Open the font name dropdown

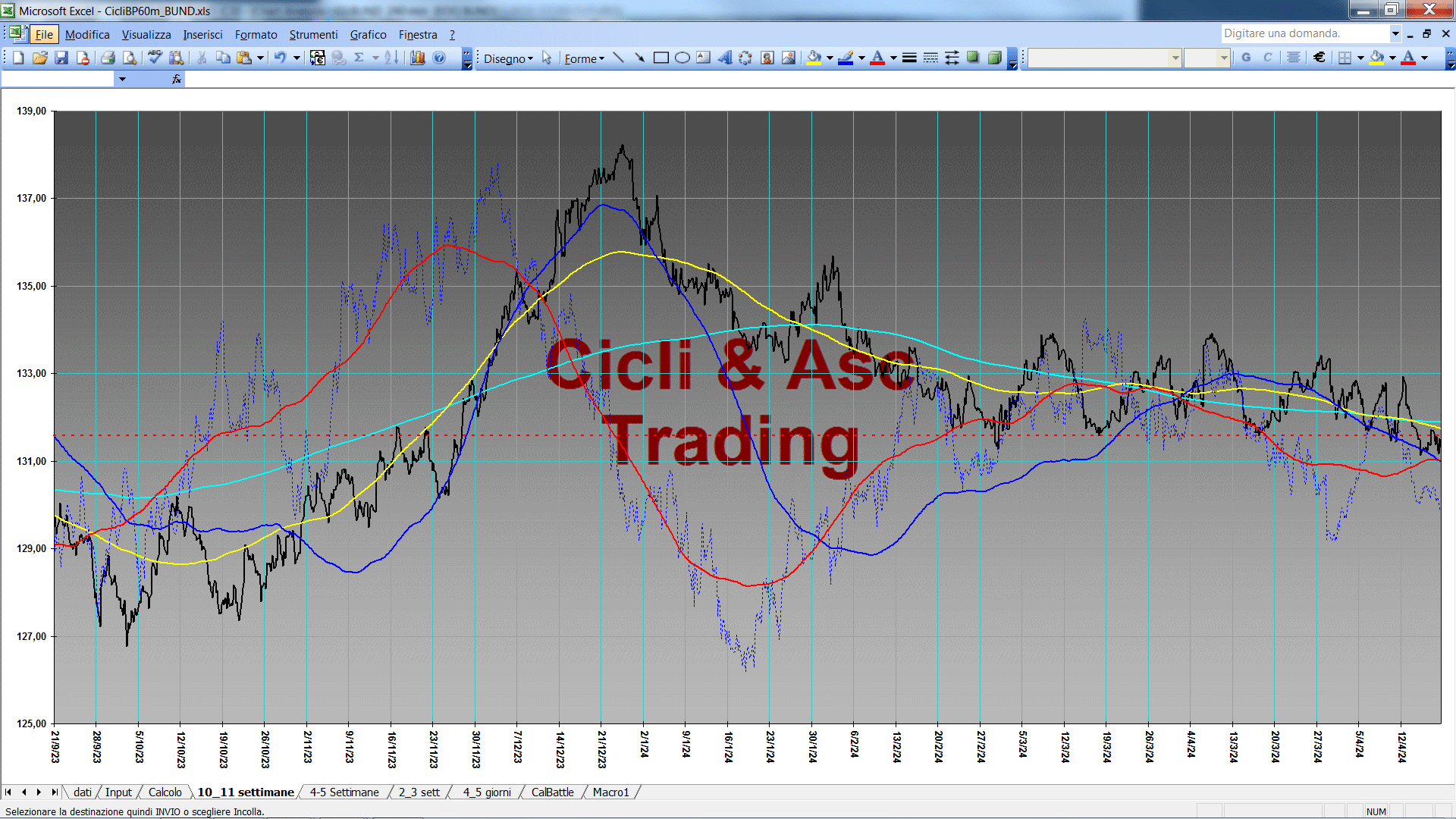coord(1175,58)
